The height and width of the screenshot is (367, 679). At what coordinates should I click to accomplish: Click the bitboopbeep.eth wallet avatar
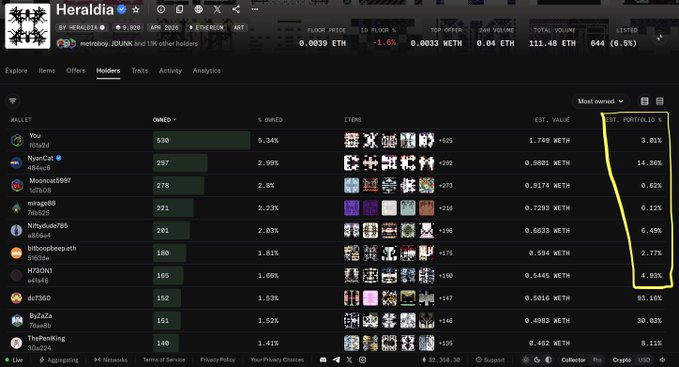(16, 253)
